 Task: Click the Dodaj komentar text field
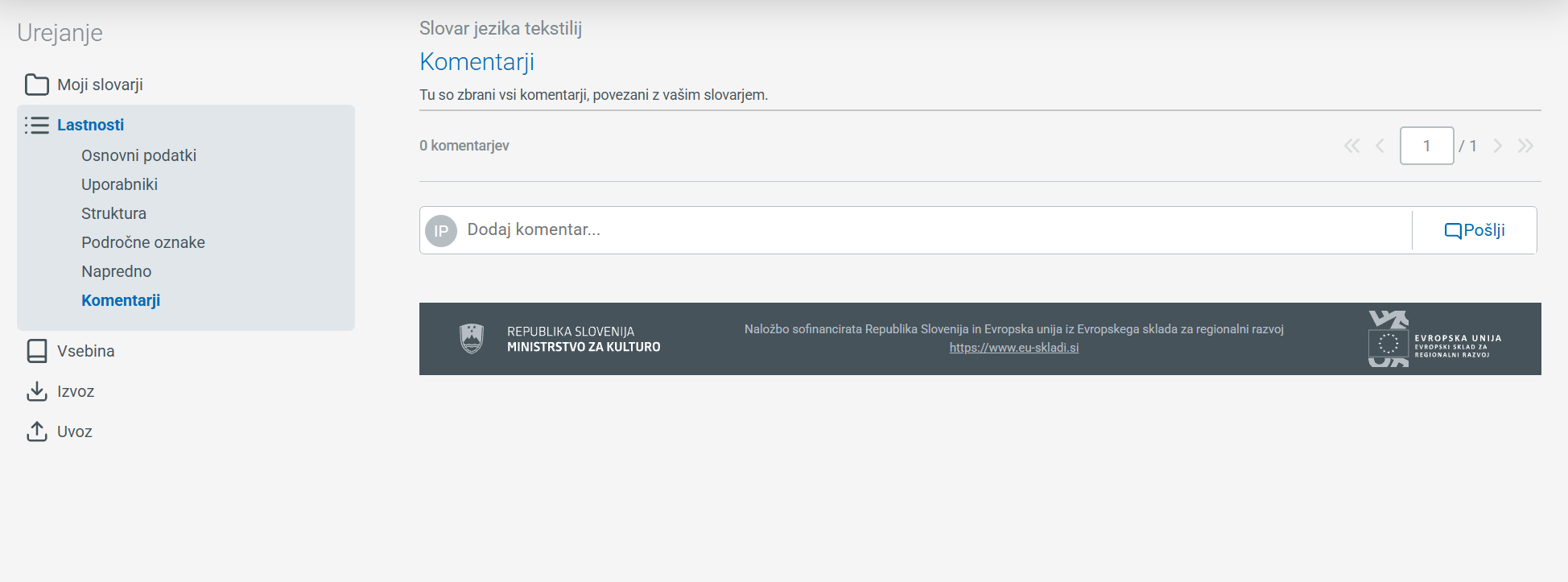pos(934,230)
